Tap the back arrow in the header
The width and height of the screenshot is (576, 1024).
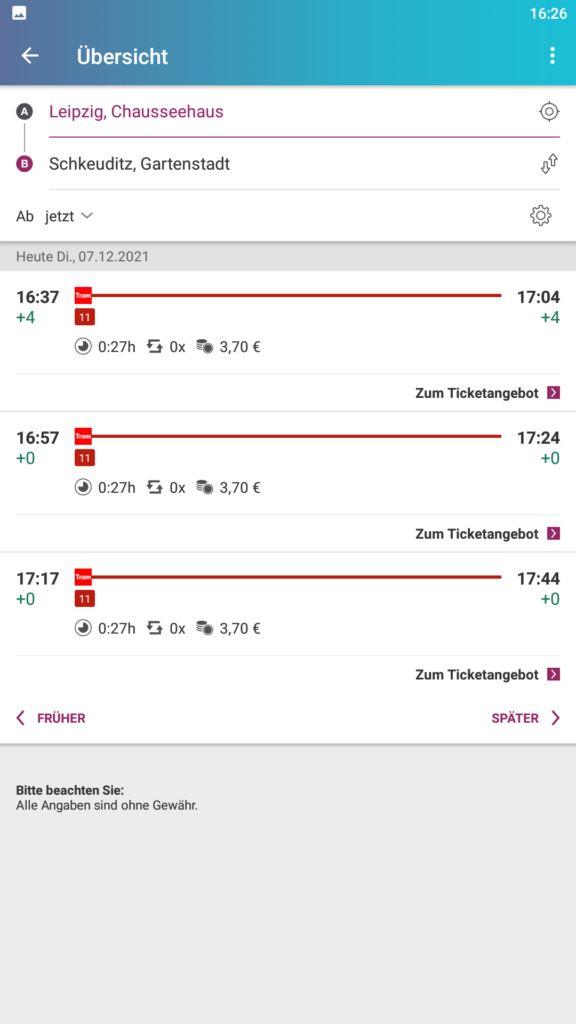30,56
